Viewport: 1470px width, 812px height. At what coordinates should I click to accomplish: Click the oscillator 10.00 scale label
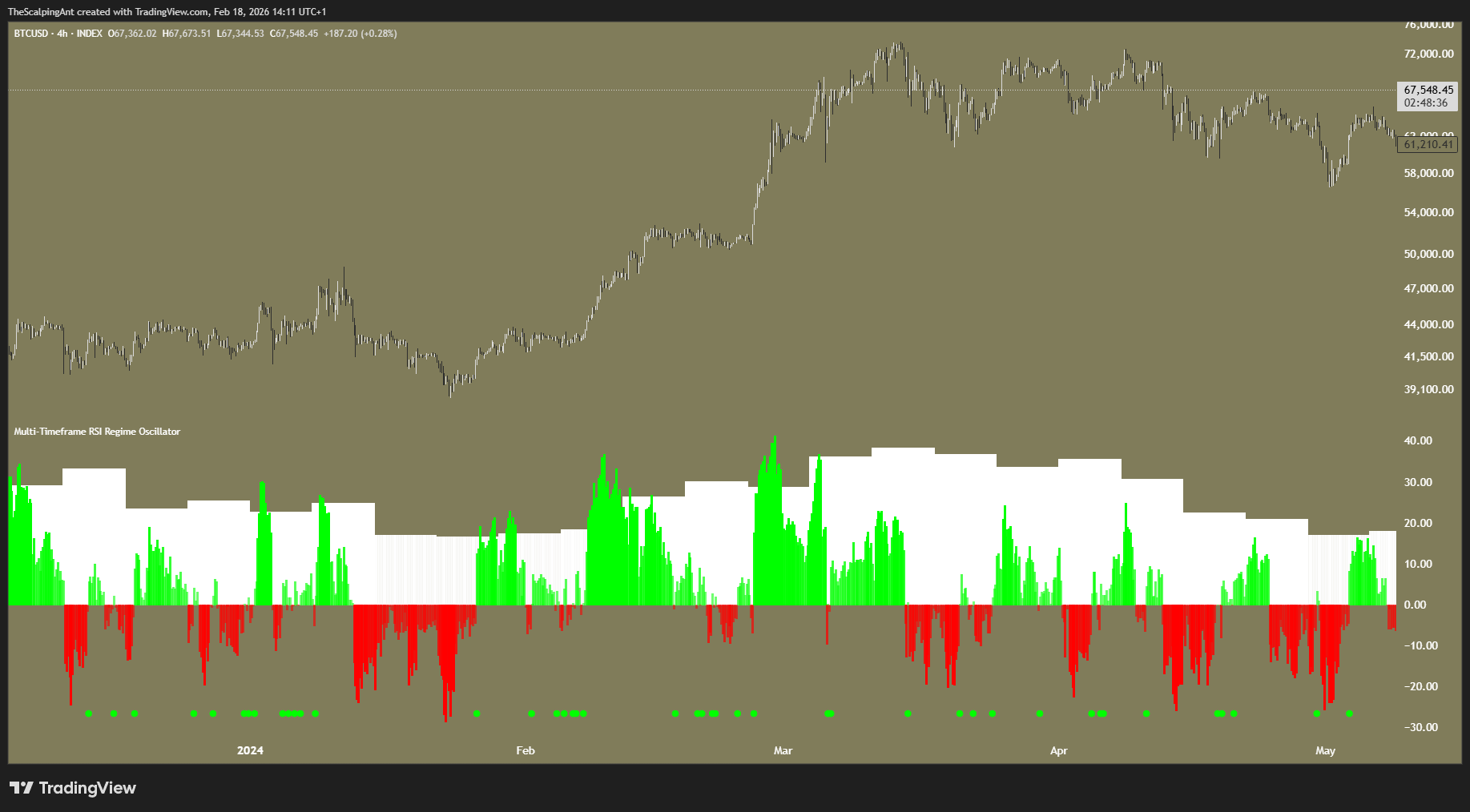point(1418,565)
